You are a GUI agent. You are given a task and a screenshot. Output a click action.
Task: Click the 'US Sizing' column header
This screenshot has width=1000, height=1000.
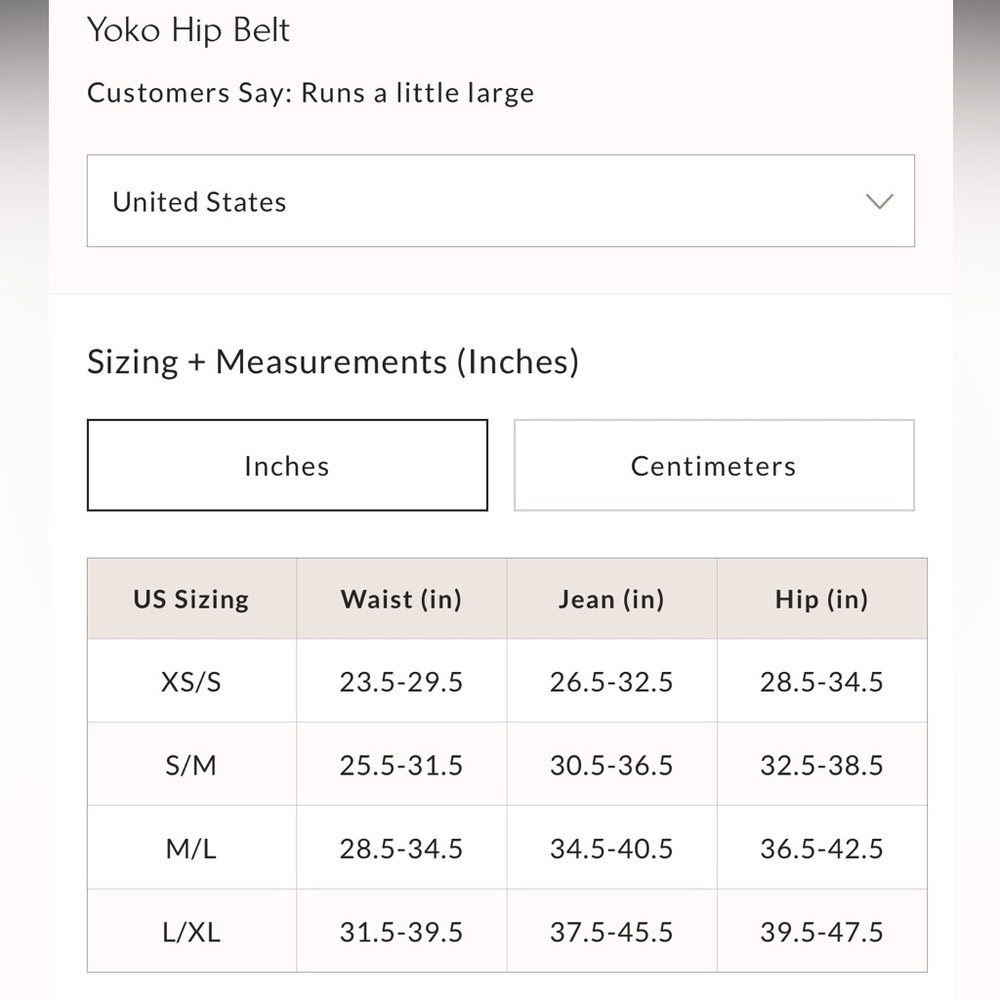point(191,599)
